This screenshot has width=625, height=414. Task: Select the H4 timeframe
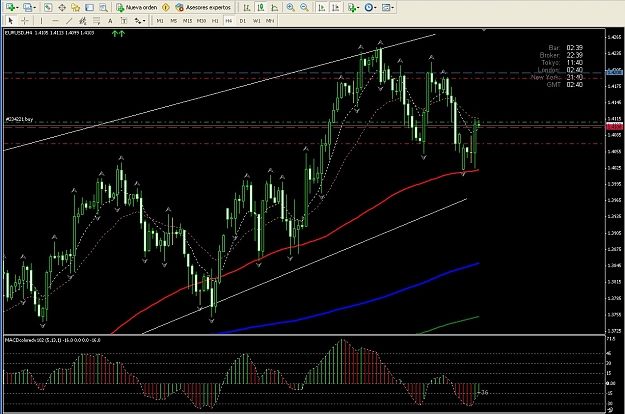click(228, 21)
